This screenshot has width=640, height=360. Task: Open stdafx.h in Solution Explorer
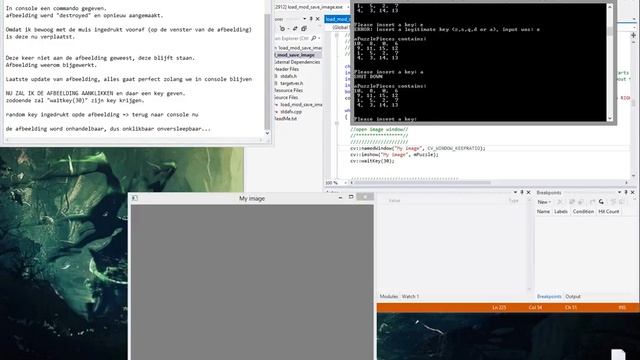click(x=289, y=76)
